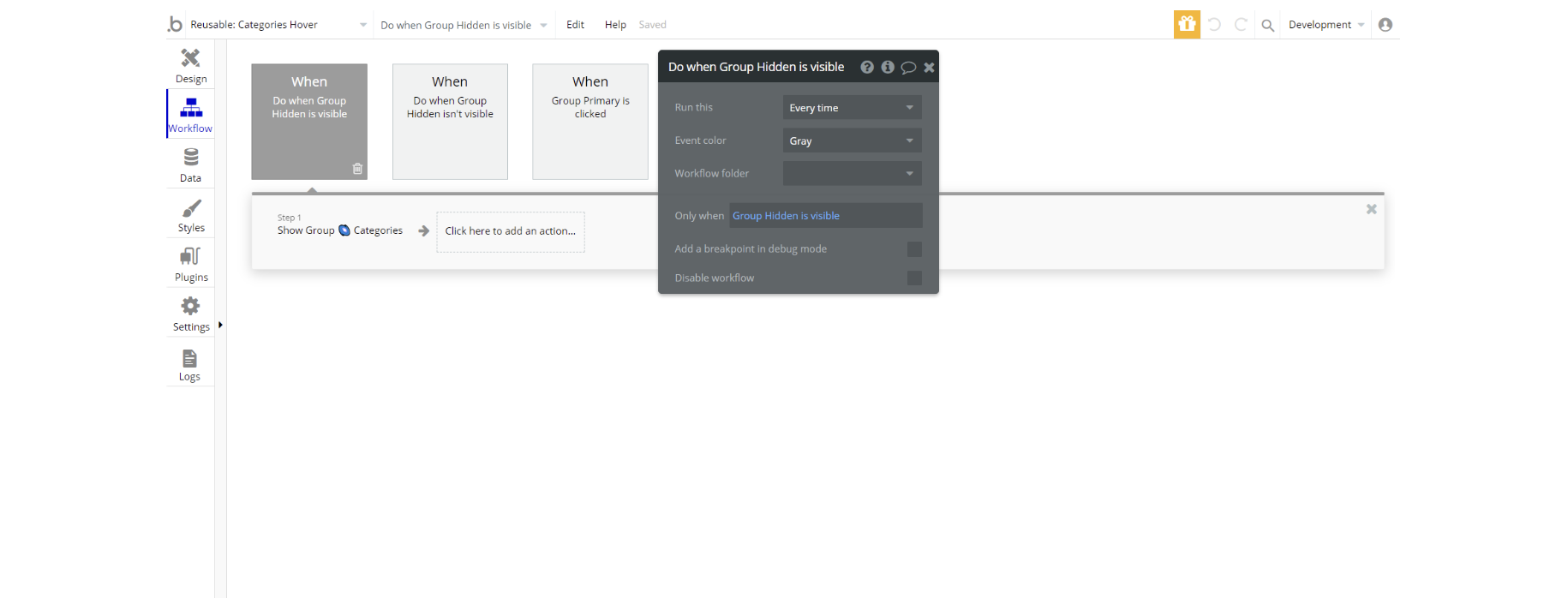Change the Event color Gray selector
Image resolution: width=1568 pixels, height=598 pixels.
tap(852, 141)
